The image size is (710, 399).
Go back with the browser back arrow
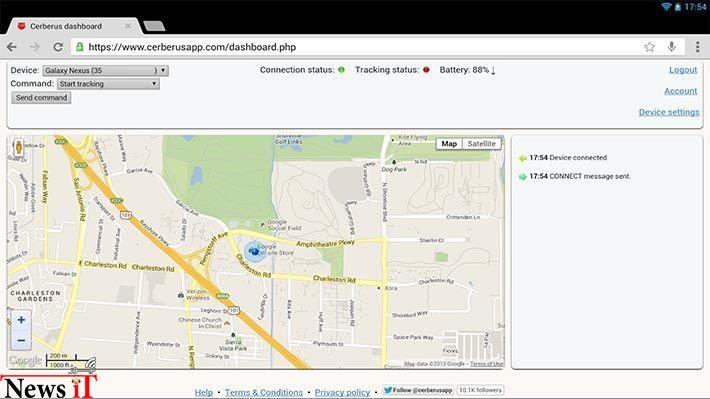click(12, 47)
